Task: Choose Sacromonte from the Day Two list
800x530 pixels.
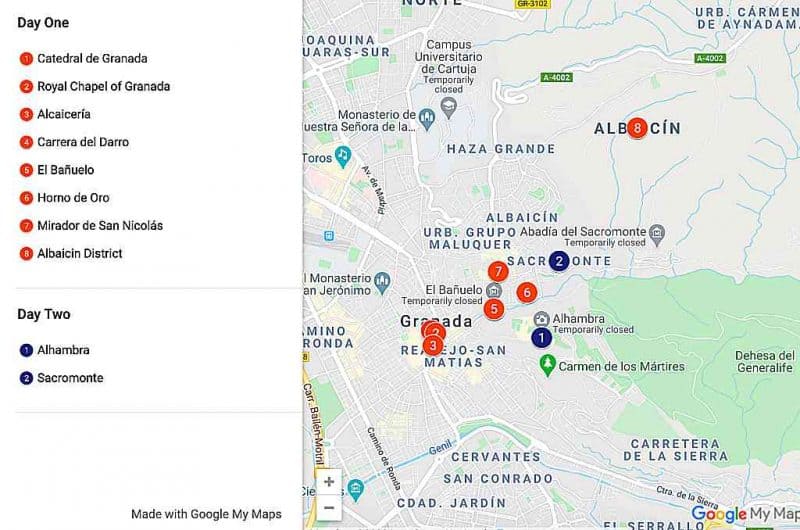Action: click(70, 378)
